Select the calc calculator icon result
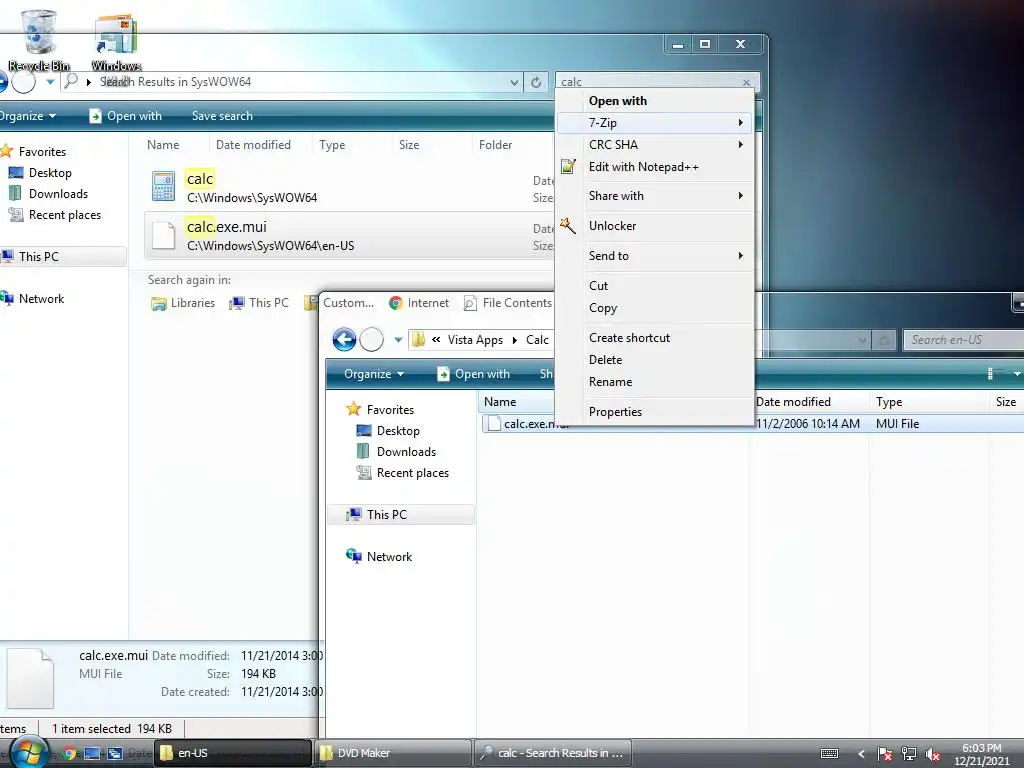 (163, 186)
